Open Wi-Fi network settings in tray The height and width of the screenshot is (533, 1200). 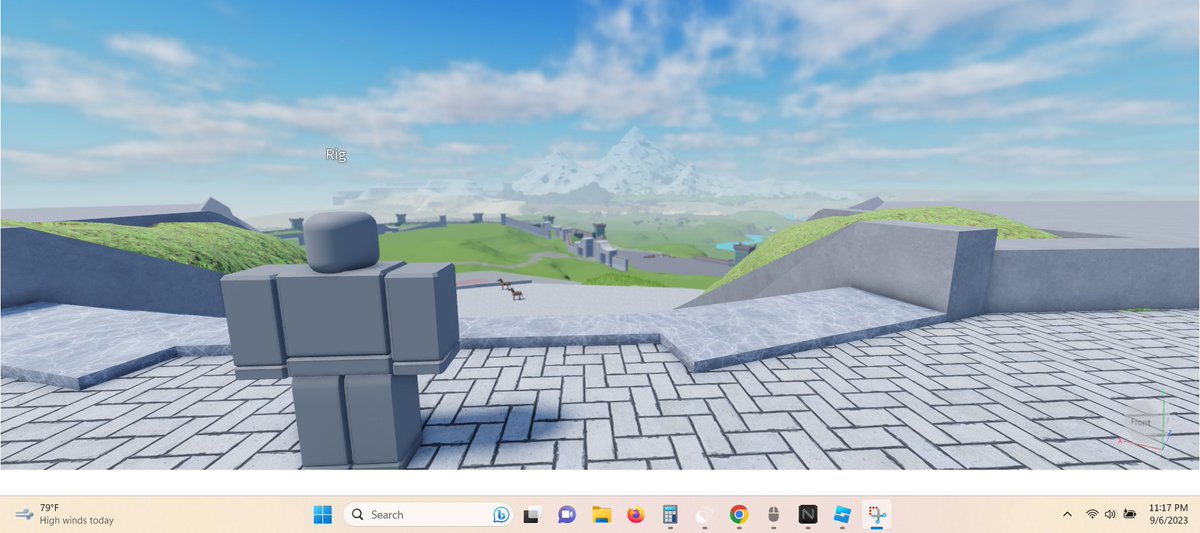pos(1092,514)
